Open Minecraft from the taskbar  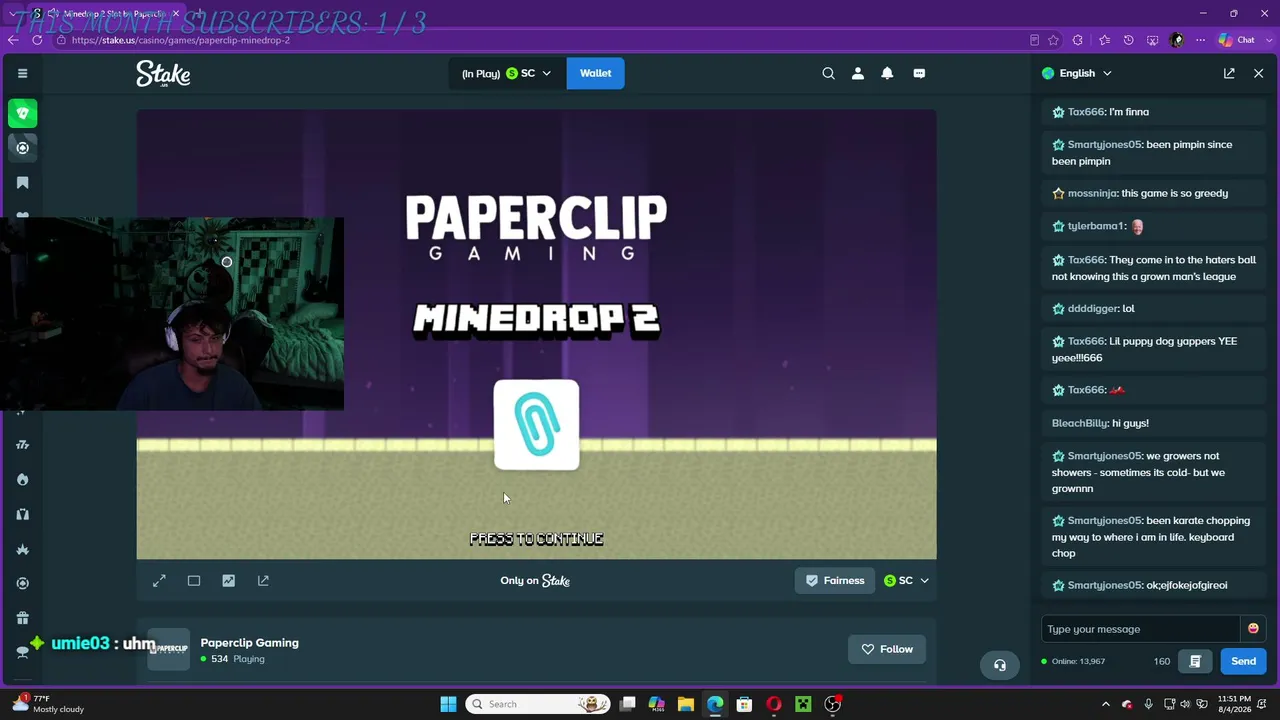point(803,704)
